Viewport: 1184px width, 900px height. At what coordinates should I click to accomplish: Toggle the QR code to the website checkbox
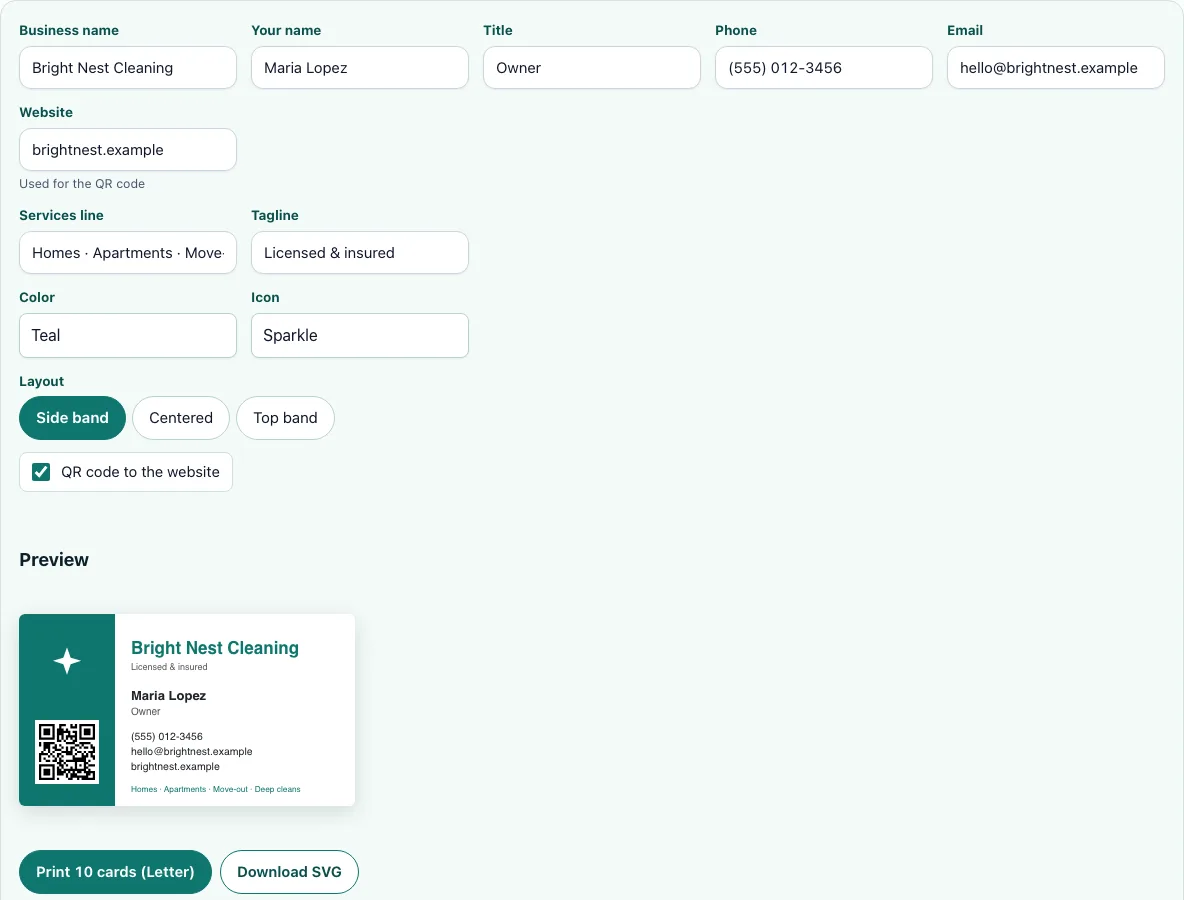[x=41, y=472]
